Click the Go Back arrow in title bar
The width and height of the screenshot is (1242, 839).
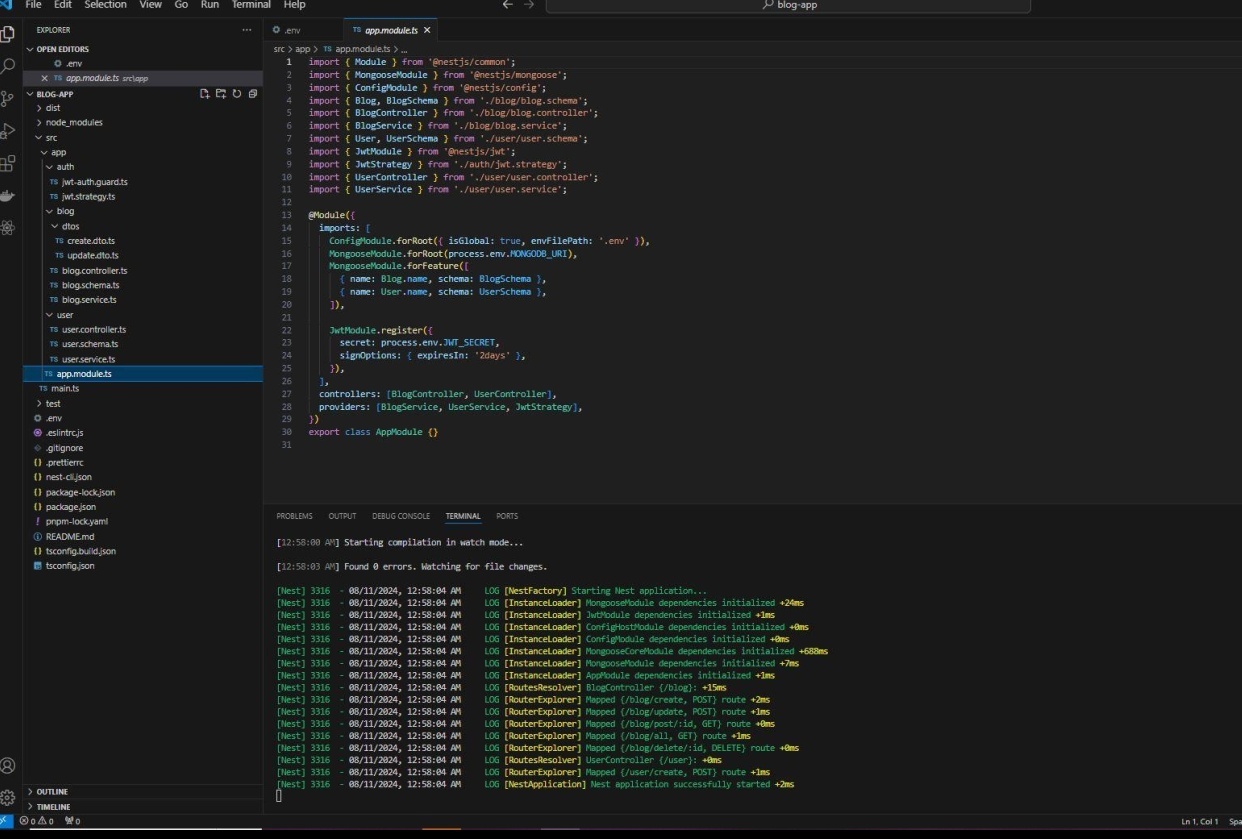point(507,5)
